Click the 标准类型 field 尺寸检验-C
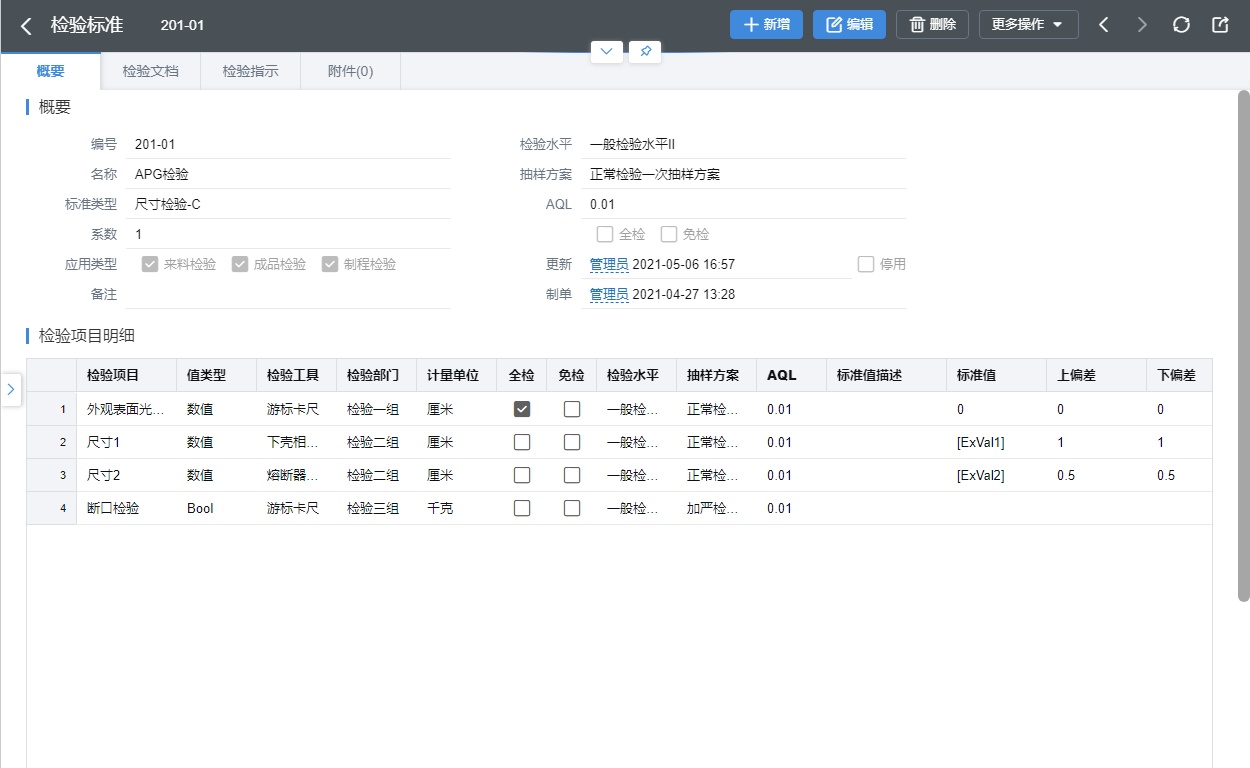 click(x=288, y=204)
